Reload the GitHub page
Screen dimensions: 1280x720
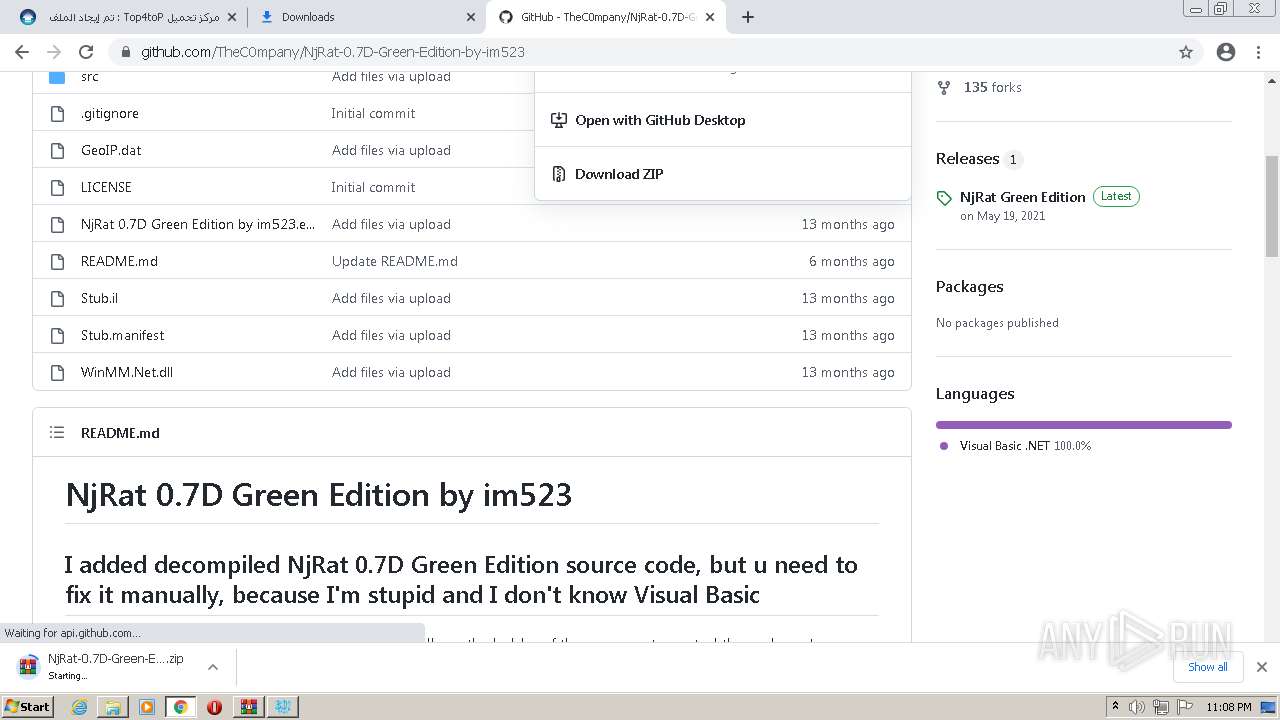click(x=86, y=52)
